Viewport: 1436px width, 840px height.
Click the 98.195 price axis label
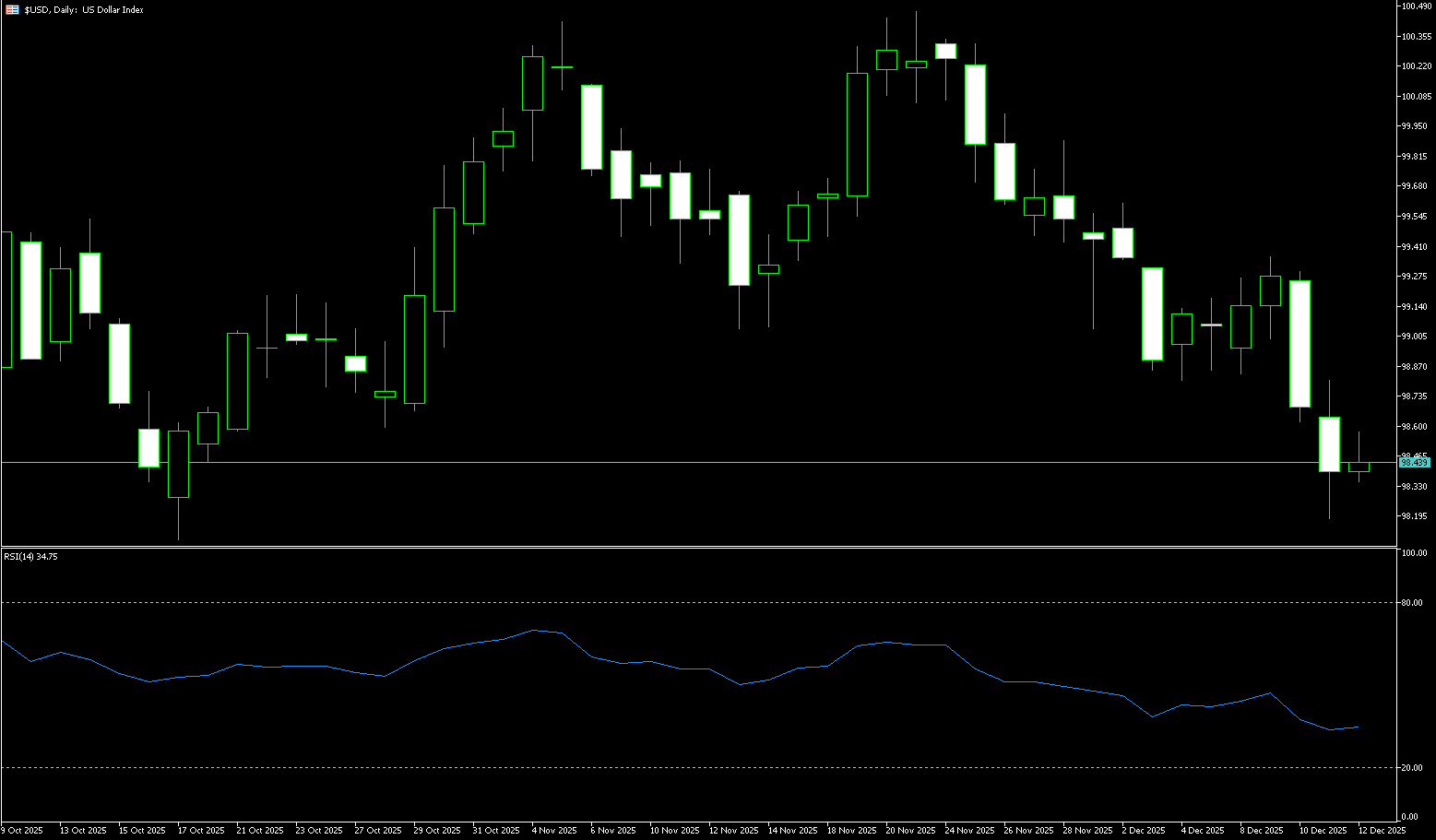[x=1414, y=516]
